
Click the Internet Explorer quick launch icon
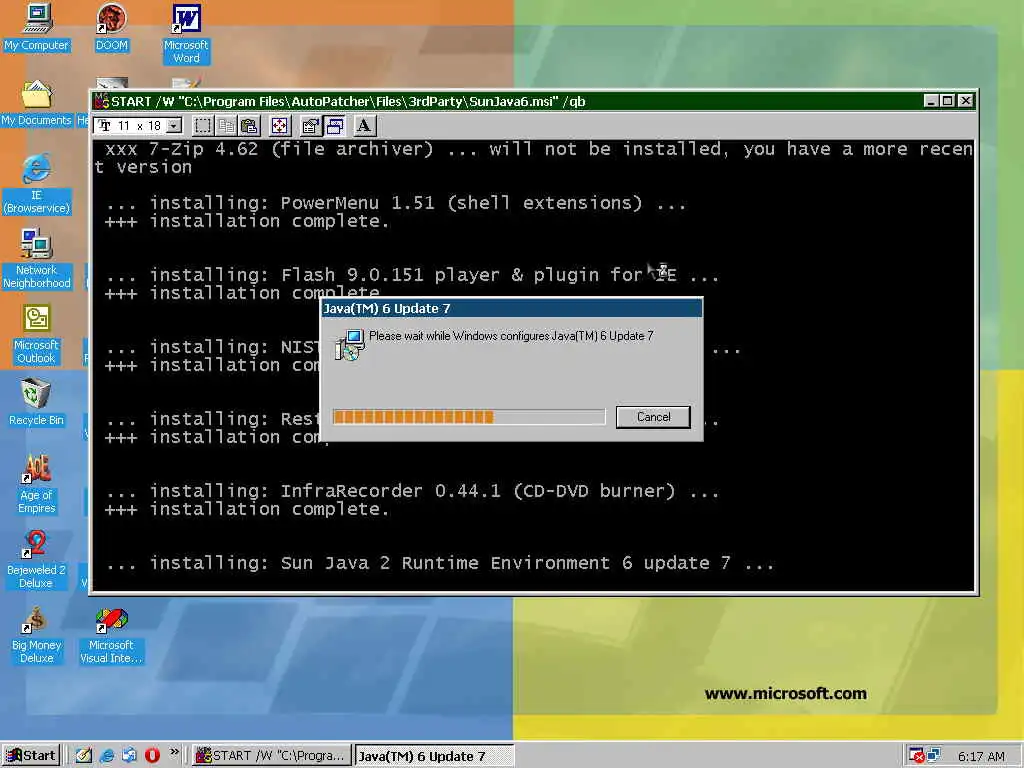point(106,756)
